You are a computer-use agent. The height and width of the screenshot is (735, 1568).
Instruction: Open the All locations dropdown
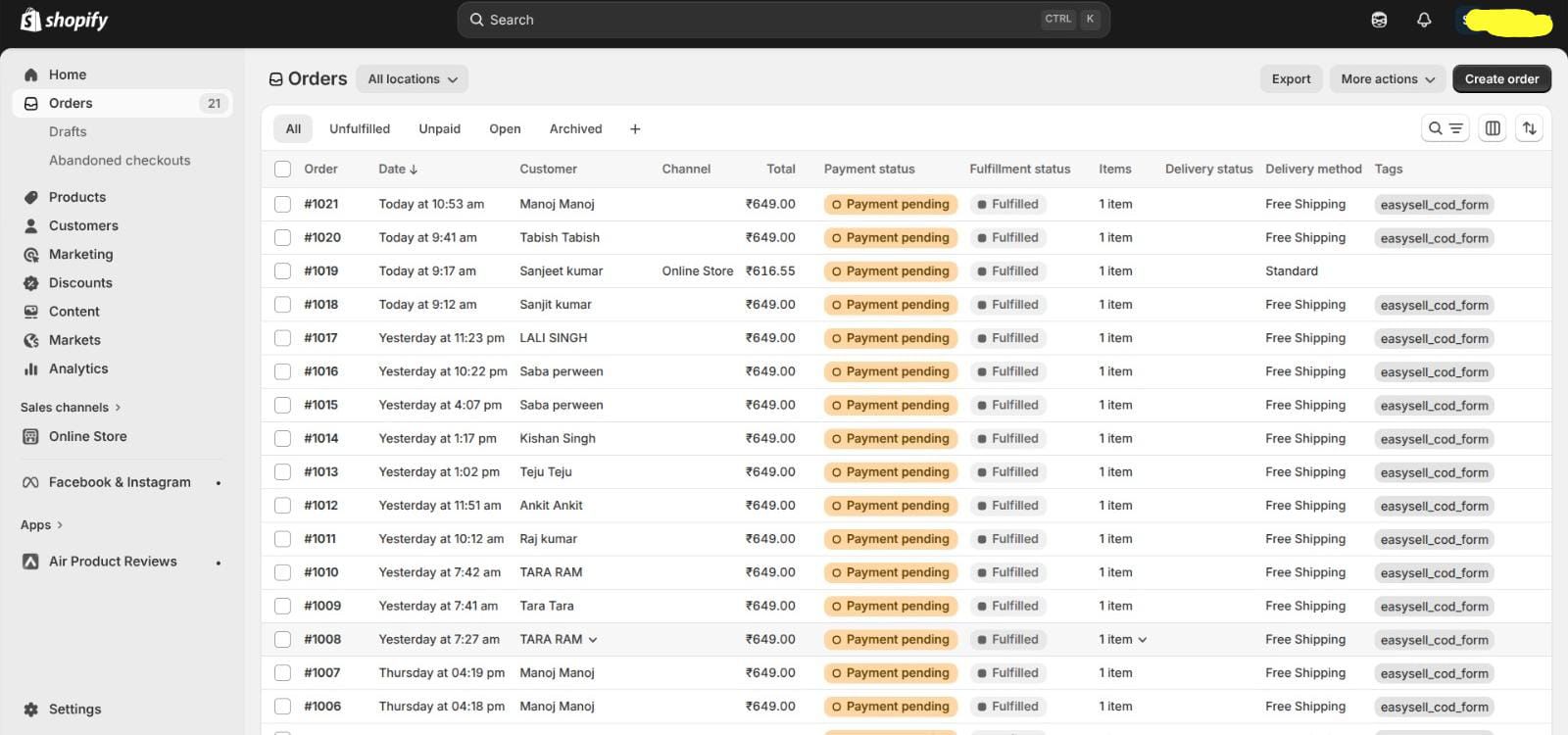click(x=412, y=79)
